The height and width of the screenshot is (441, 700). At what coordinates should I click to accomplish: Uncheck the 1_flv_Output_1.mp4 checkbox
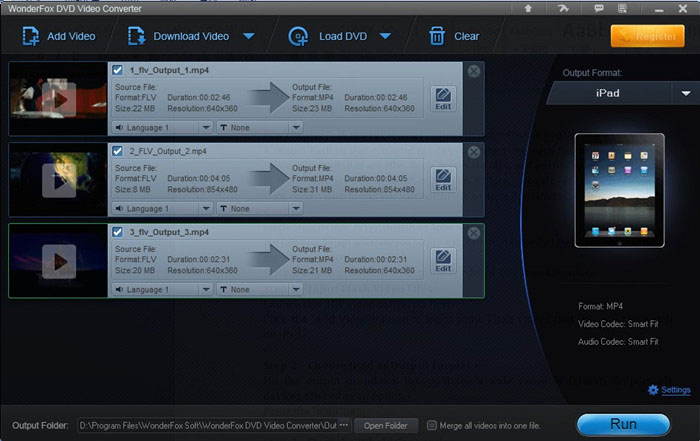click(x=117, y=70)
